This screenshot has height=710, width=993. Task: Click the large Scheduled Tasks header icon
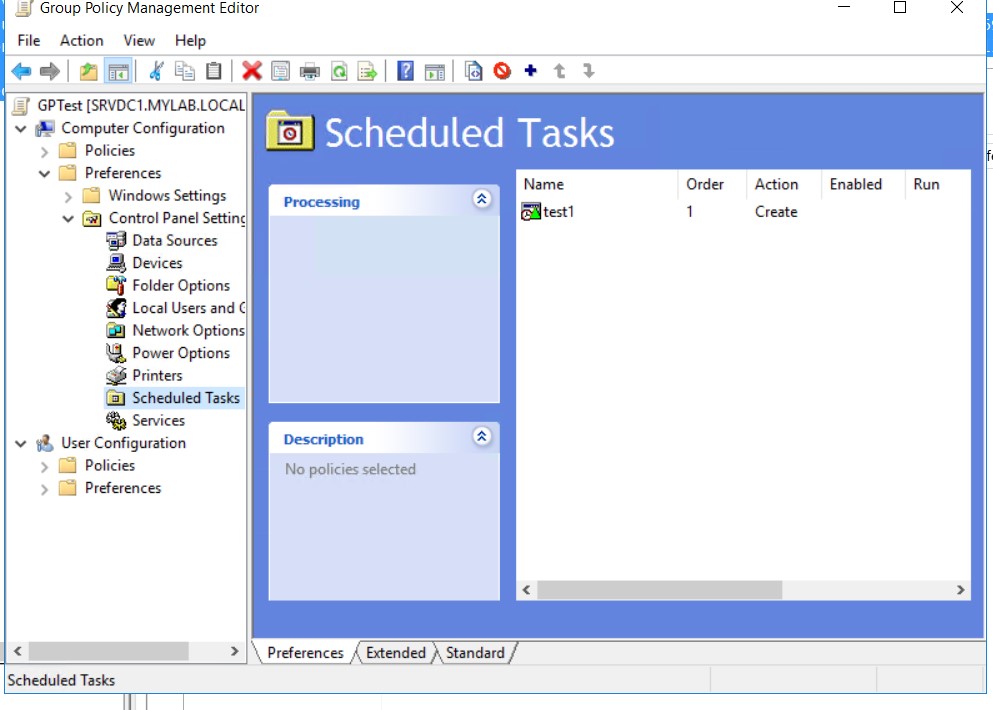click(289, 132)
